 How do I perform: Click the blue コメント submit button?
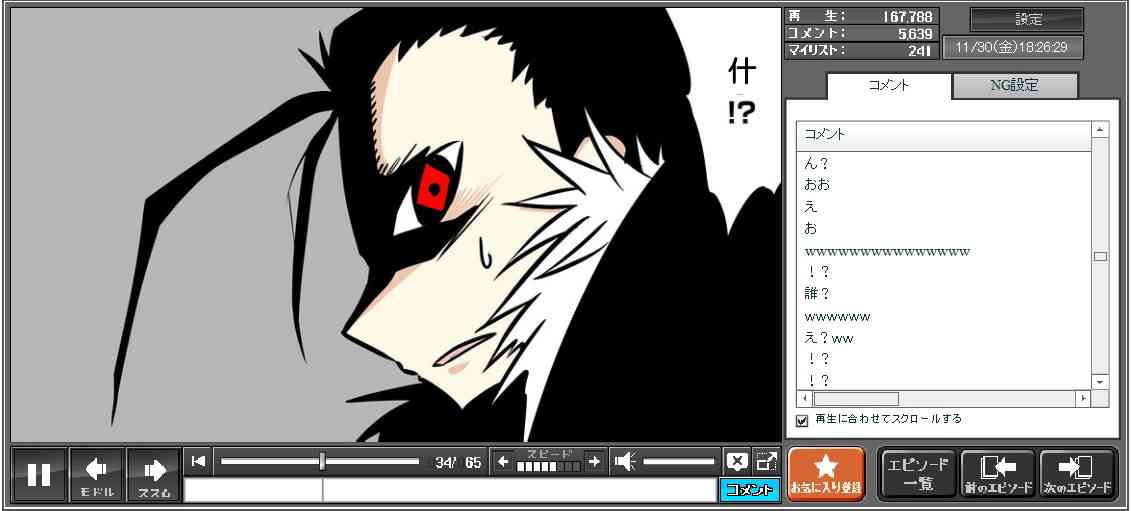click(x=749, y=490)
